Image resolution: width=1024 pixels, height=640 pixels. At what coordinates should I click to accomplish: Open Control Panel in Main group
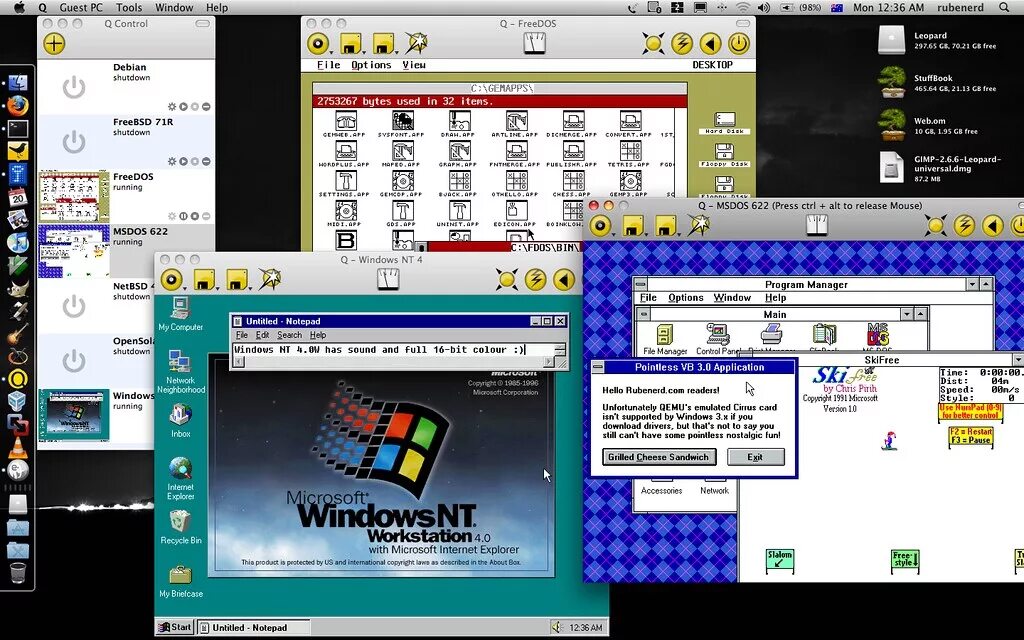pos(718,340)
